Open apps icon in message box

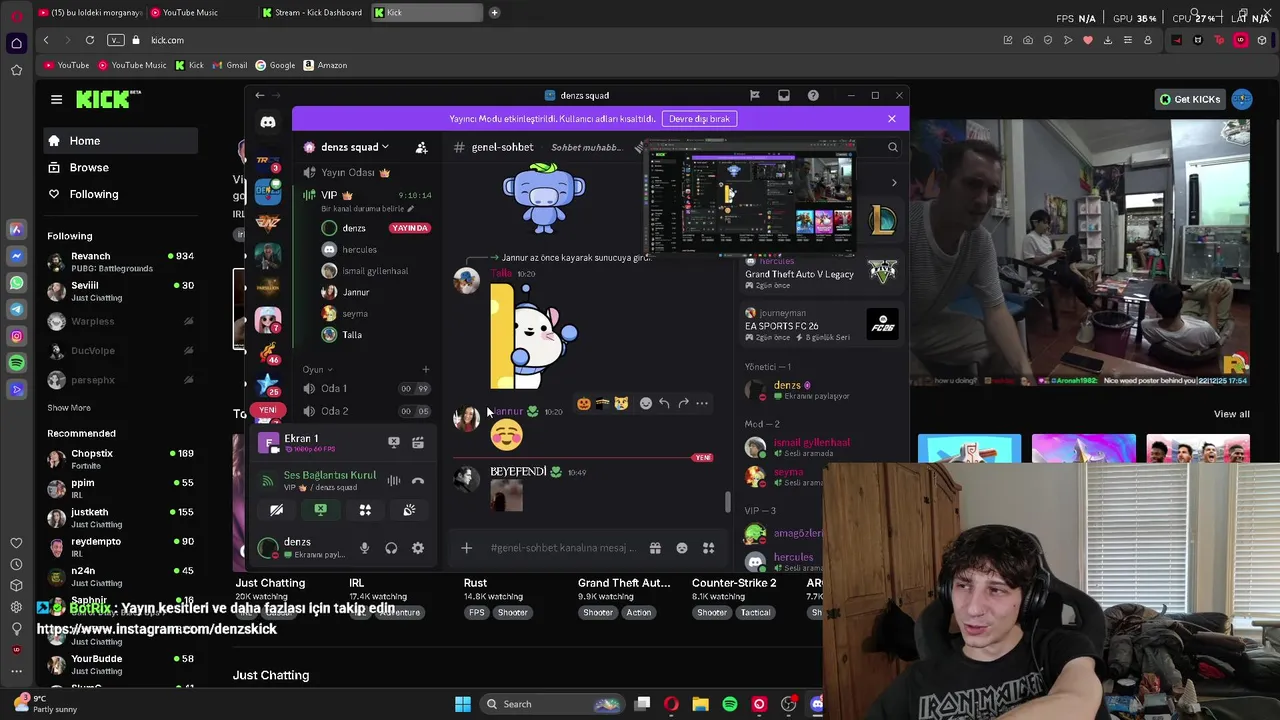[708, 548]
